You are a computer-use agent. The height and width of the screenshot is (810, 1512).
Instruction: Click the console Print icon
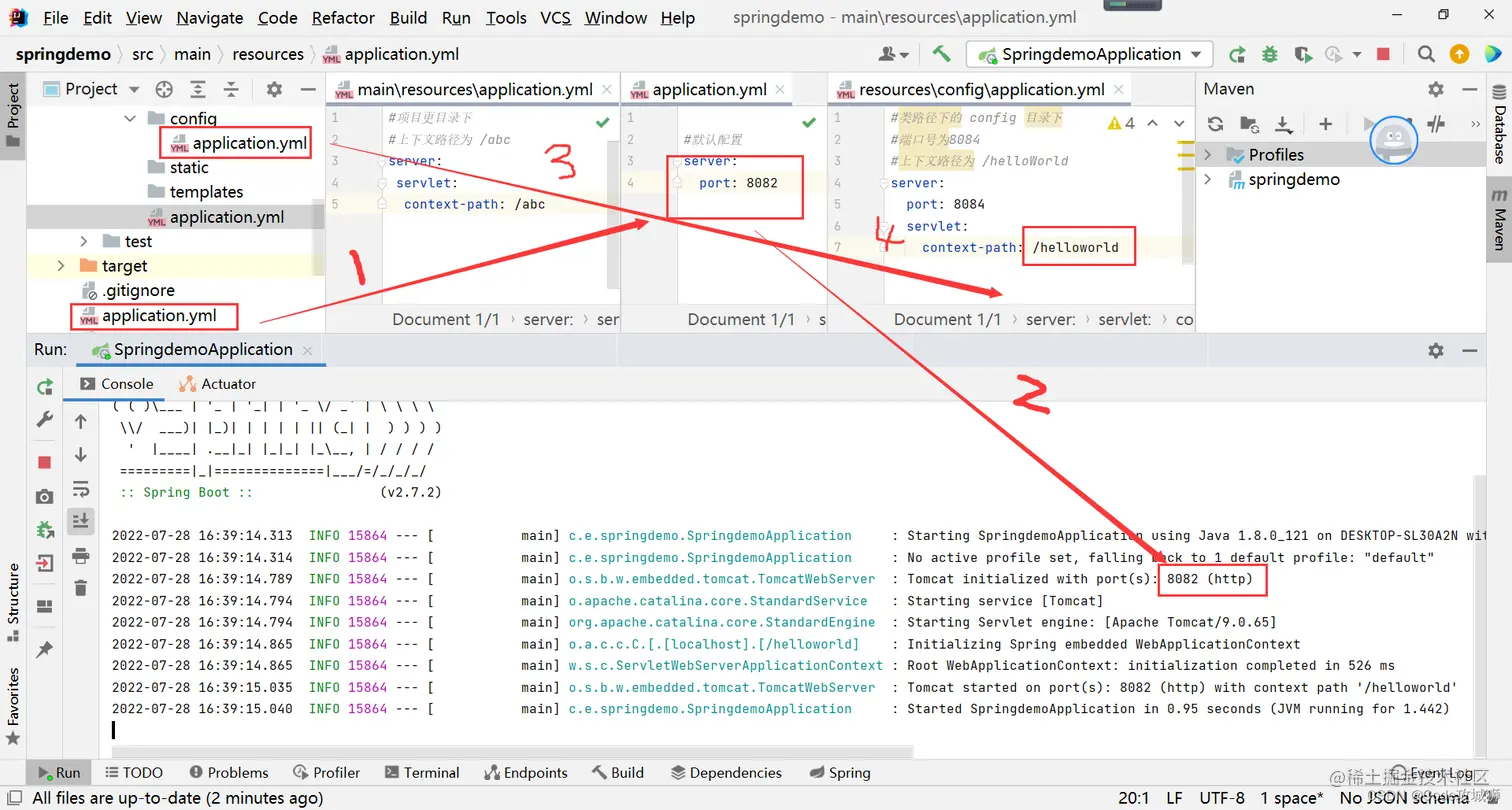[x=81, y=556]
